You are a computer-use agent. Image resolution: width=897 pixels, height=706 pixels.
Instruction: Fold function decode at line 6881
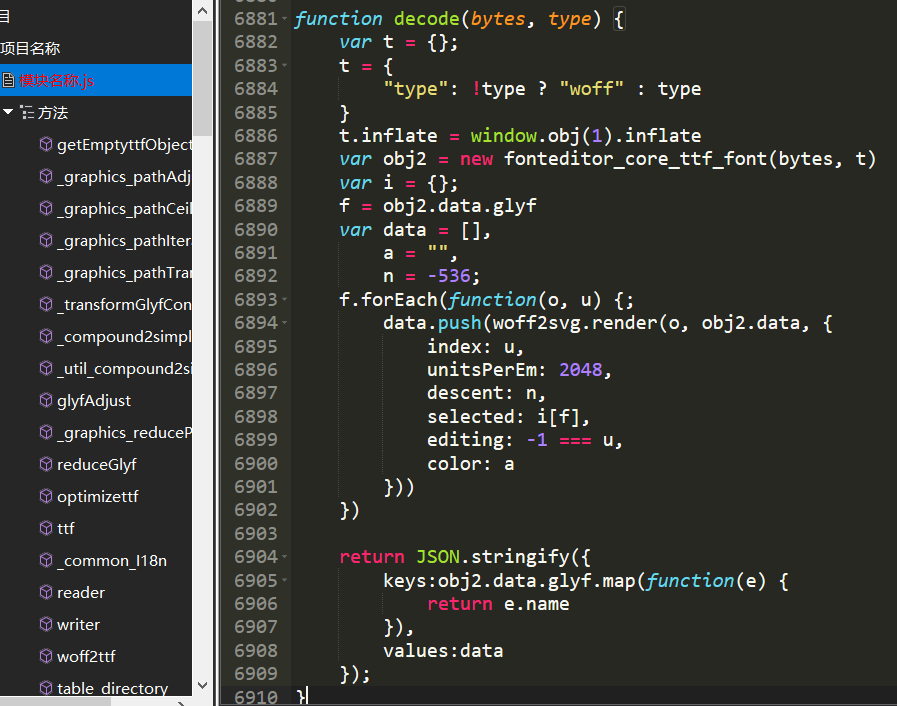pos(284,19)
